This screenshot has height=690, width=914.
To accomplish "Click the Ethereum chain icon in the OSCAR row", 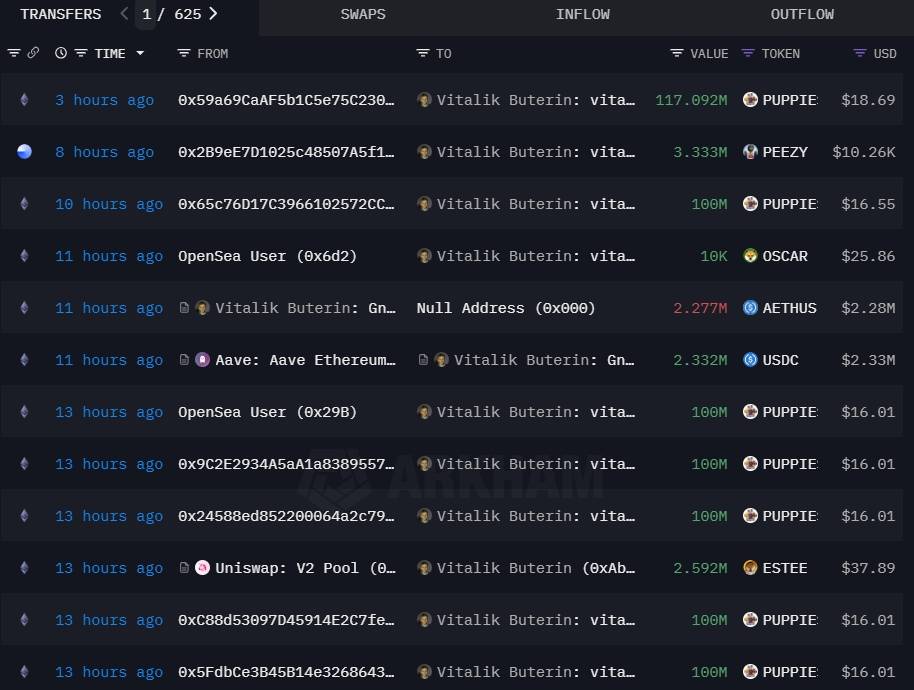I will 24,255.
